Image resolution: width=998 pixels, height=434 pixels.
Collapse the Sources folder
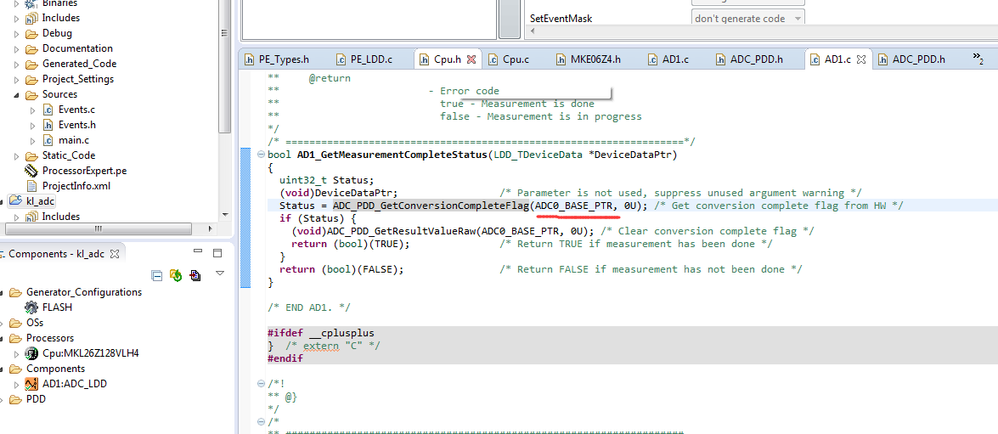[17, 94]
